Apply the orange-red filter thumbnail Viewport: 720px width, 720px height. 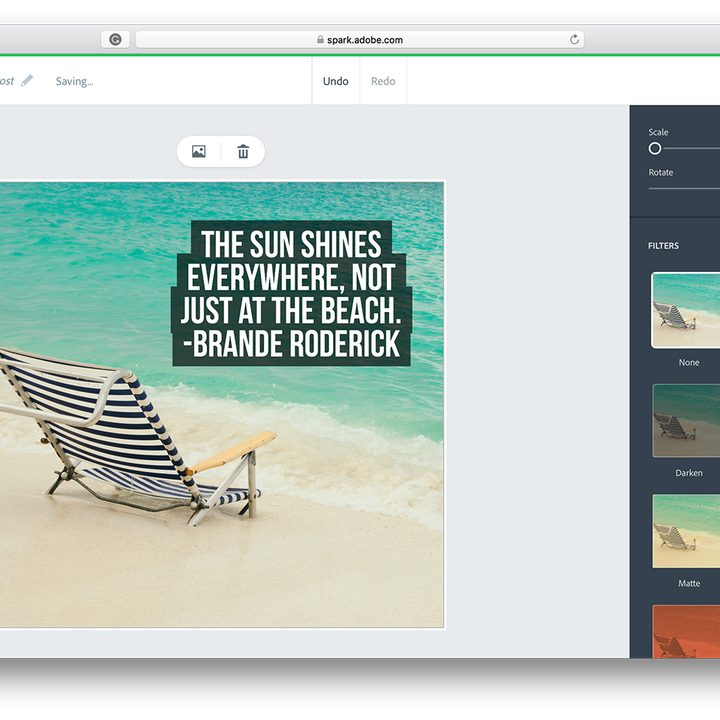point(686,632)
